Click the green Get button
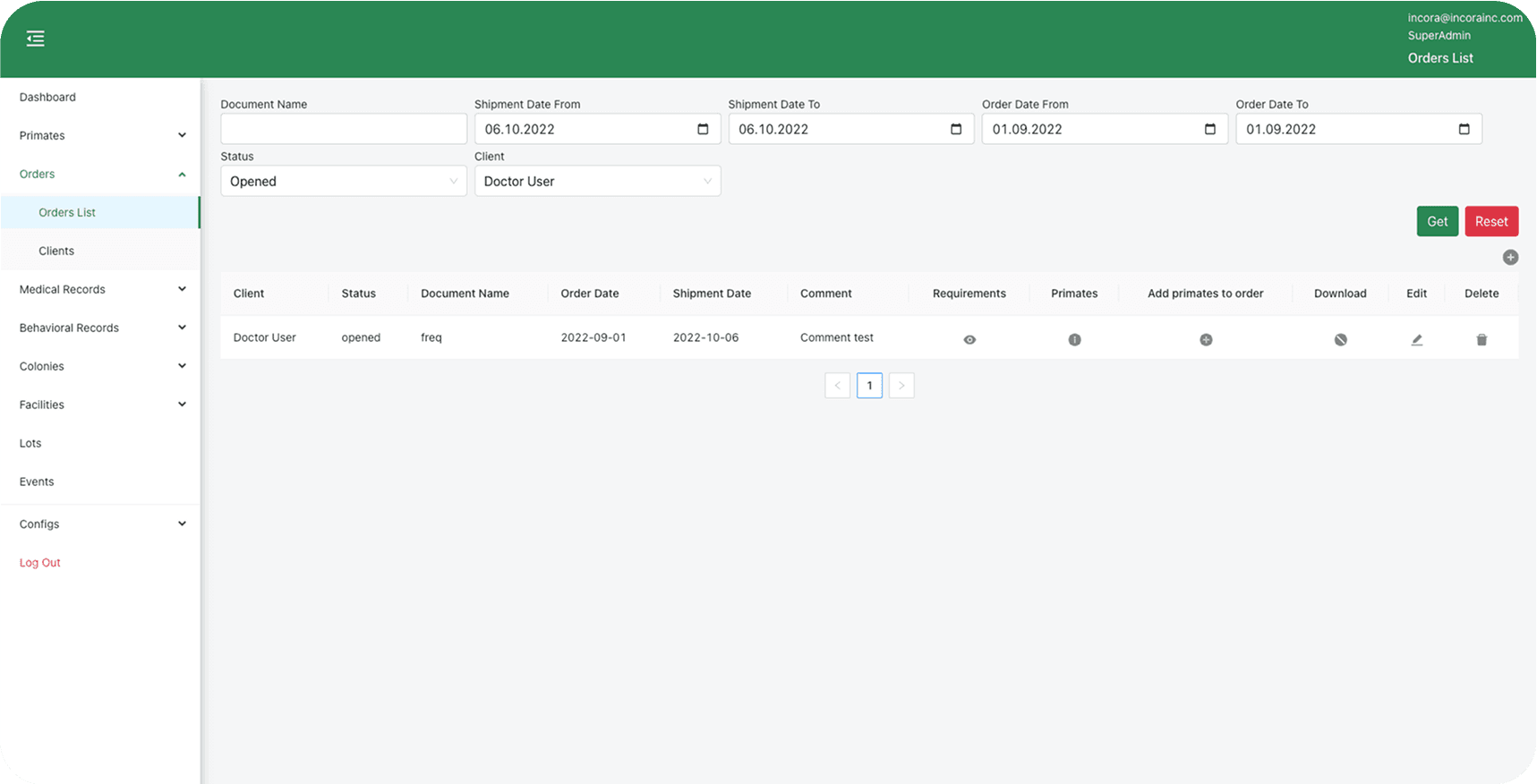1537x784 pixels. [1438, 221]
